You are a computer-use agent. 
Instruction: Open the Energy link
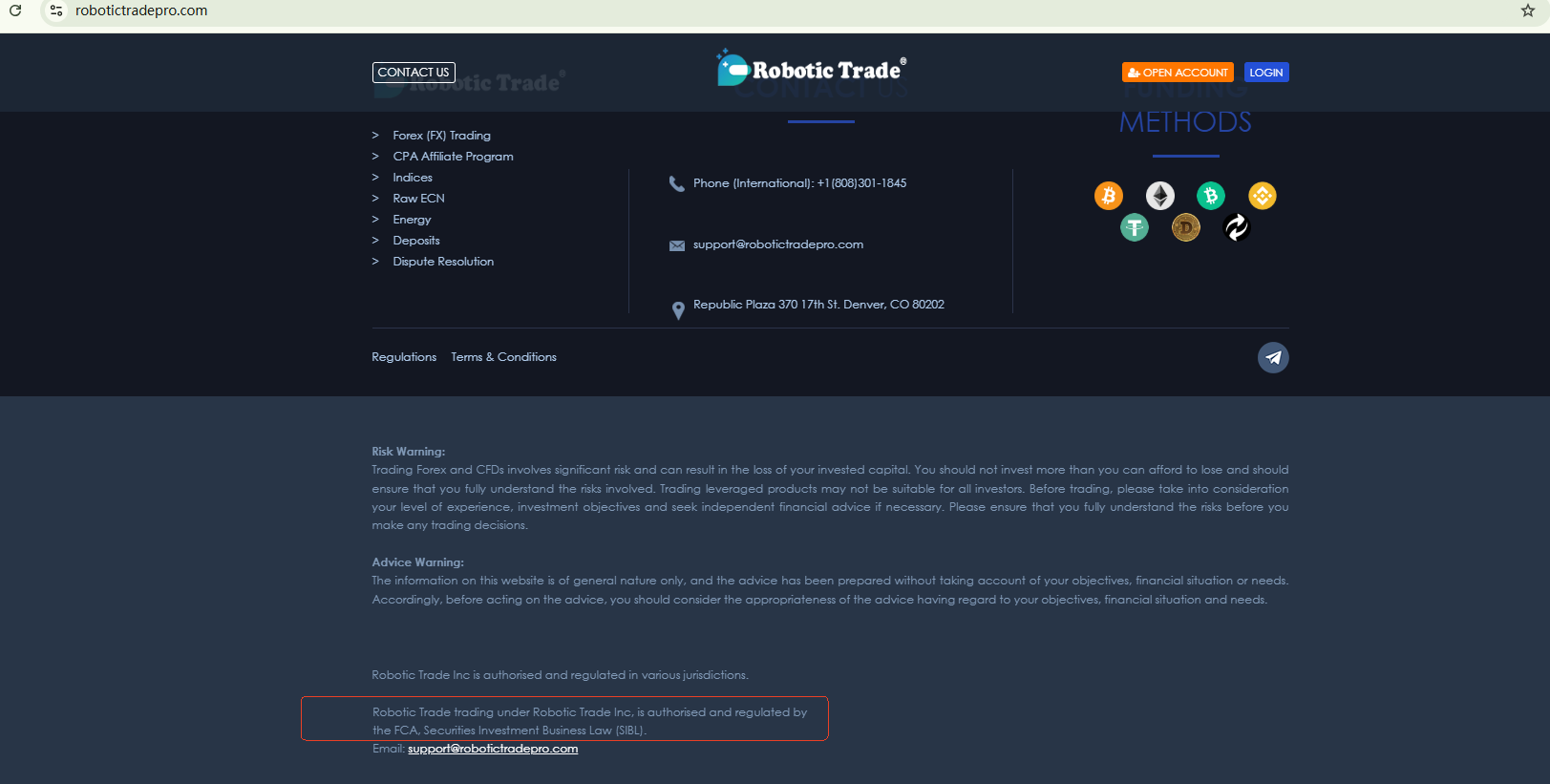(412, 220)
